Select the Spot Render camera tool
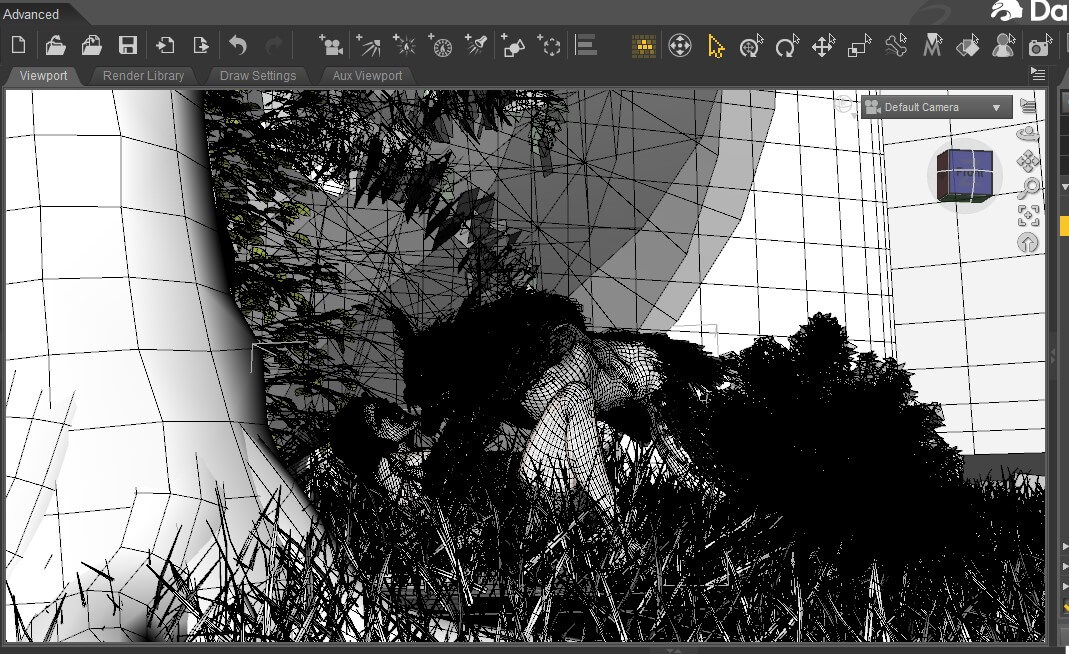This screenshot has height=654, width=1069. click(x=1040, y=46)
